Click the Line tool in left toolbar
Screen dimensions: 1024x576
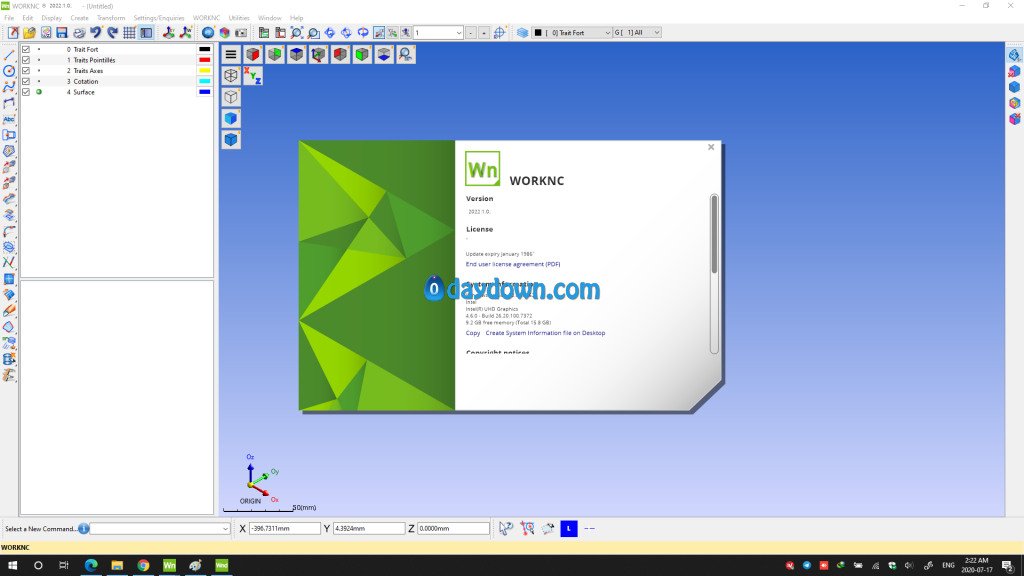pos(9,55)
